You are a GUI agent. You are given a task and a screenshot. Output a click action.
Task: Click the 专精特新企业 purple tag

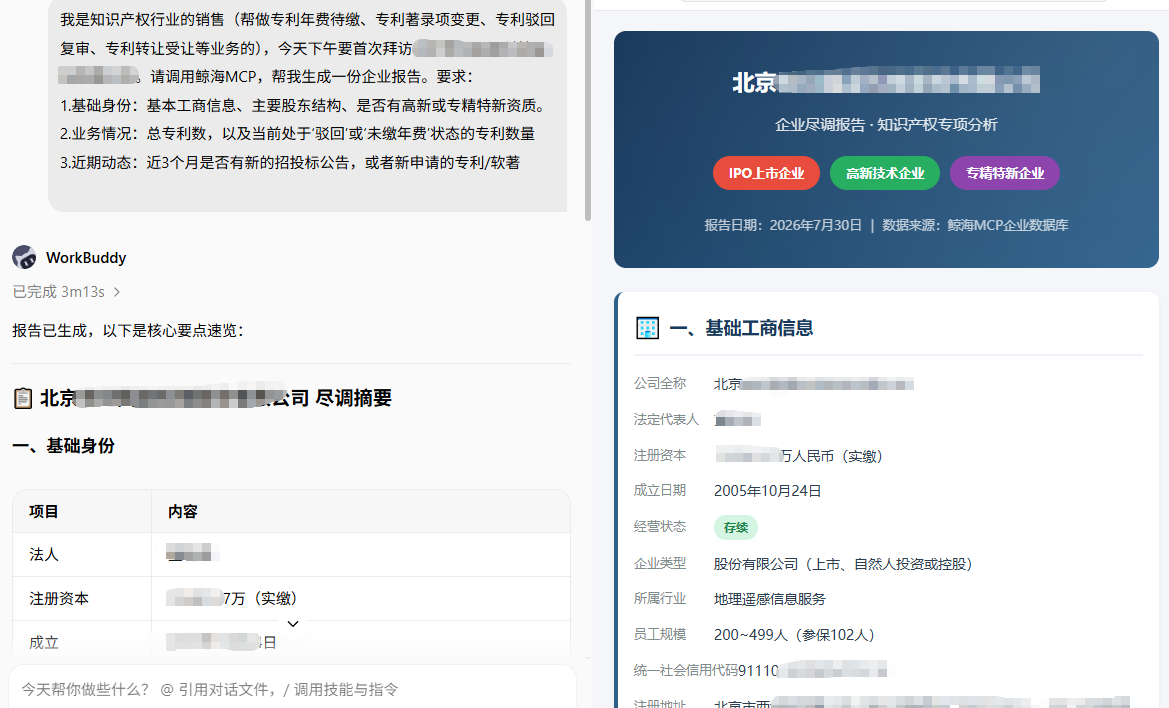(1005, 173)
